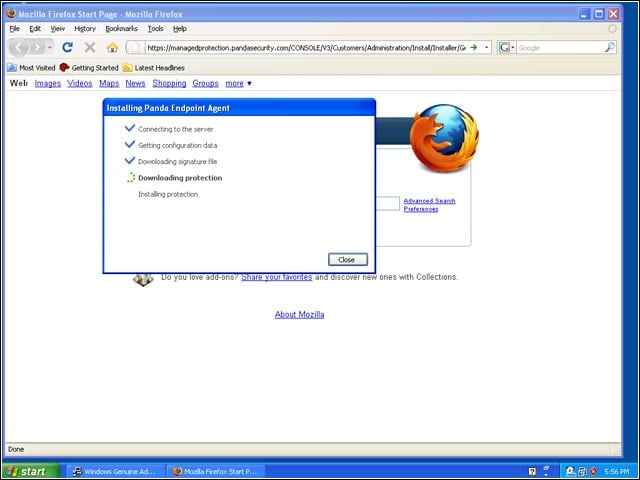Open the Tools menu

click(x=155, y=29)
